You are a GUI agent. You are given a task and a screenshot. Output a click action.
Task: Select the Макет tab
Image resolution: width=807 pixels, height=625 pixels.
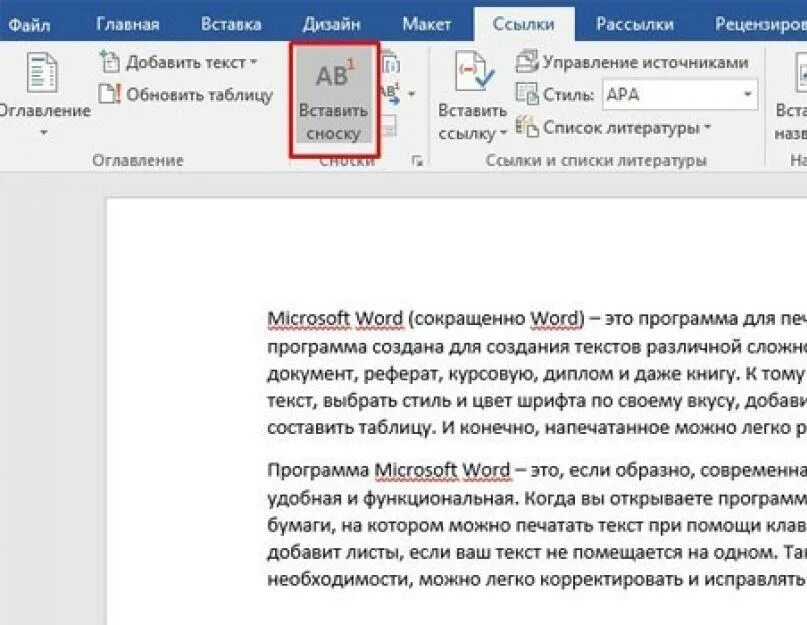click(426, 24)
